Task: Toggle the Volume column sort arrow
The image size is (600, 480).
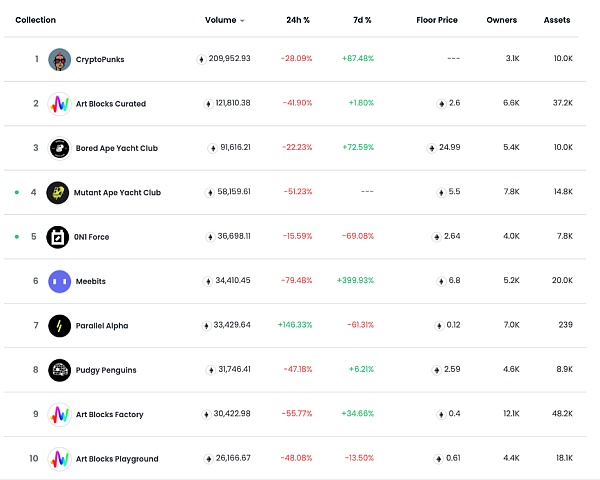Action: tap(242, 21)
